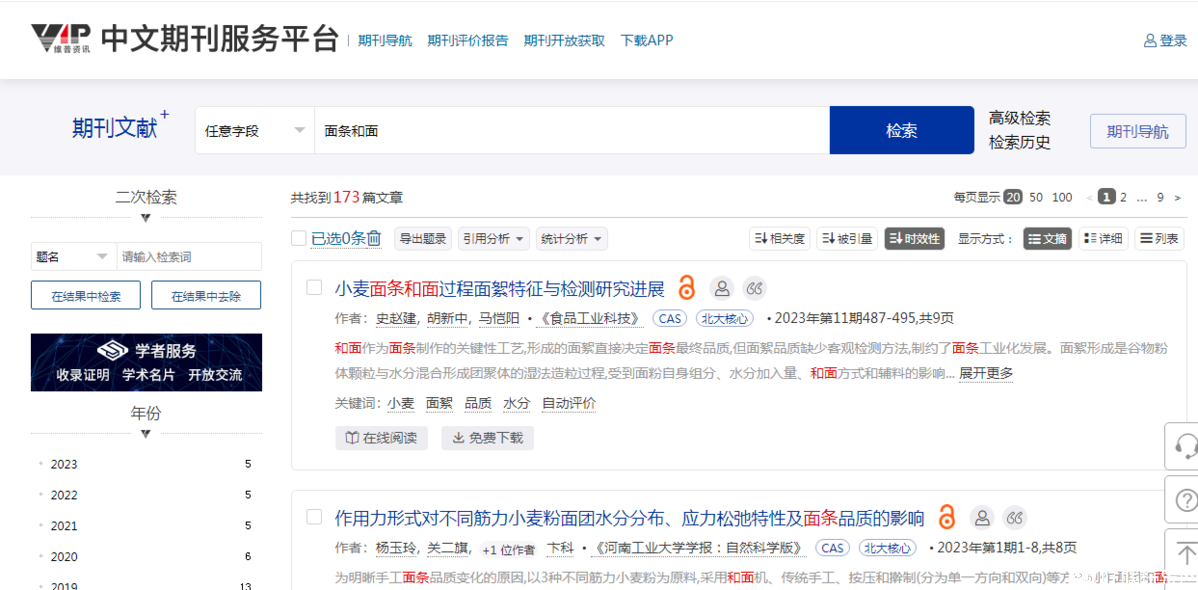Go to results page 9
The height and width of the screenshot is (590, 1198).
coord(1160,197)
